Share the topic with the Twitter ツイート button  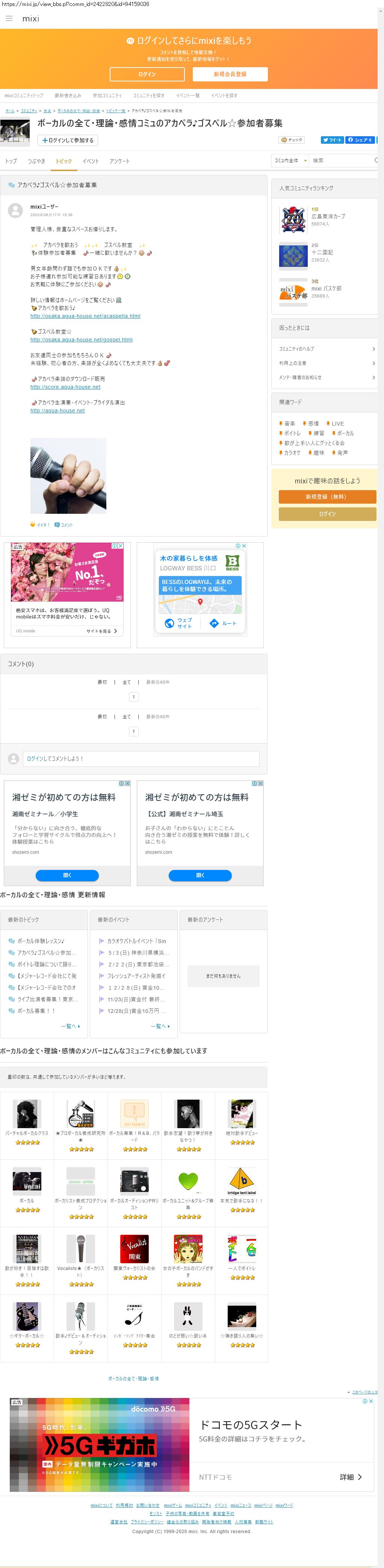pos(332,140)
